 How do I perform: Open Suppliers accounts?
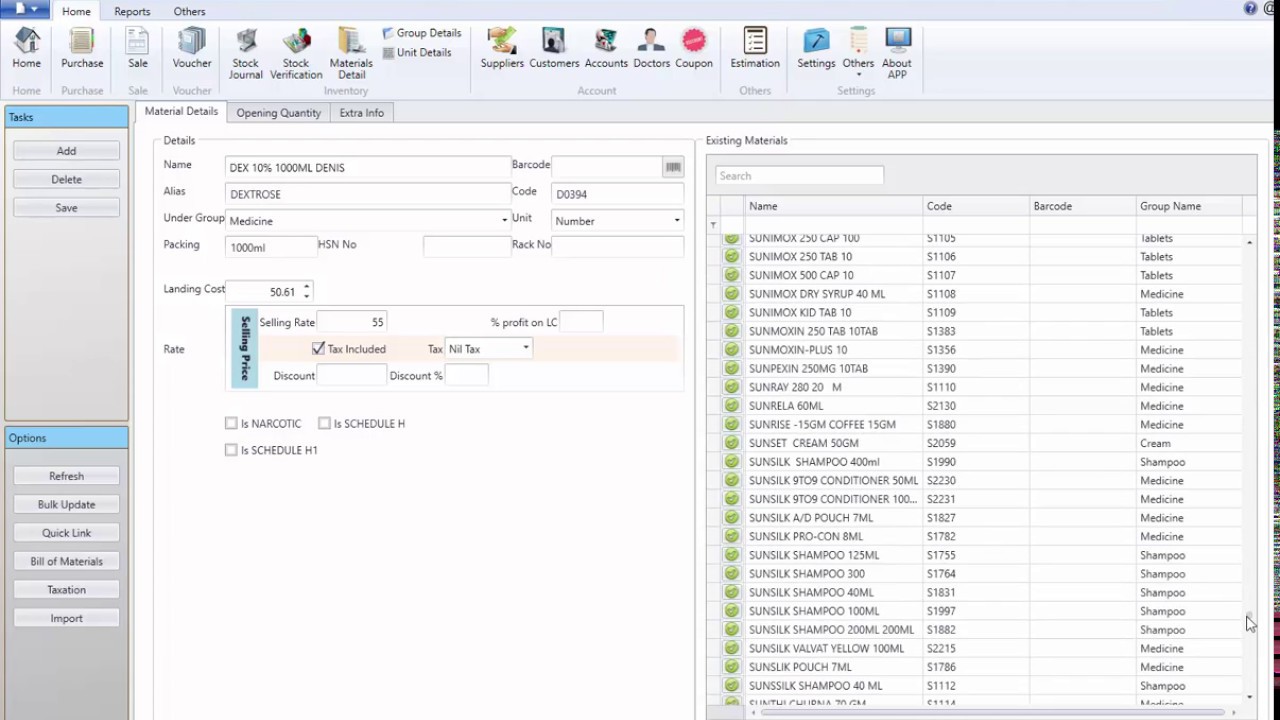click(x=502, y=48)
